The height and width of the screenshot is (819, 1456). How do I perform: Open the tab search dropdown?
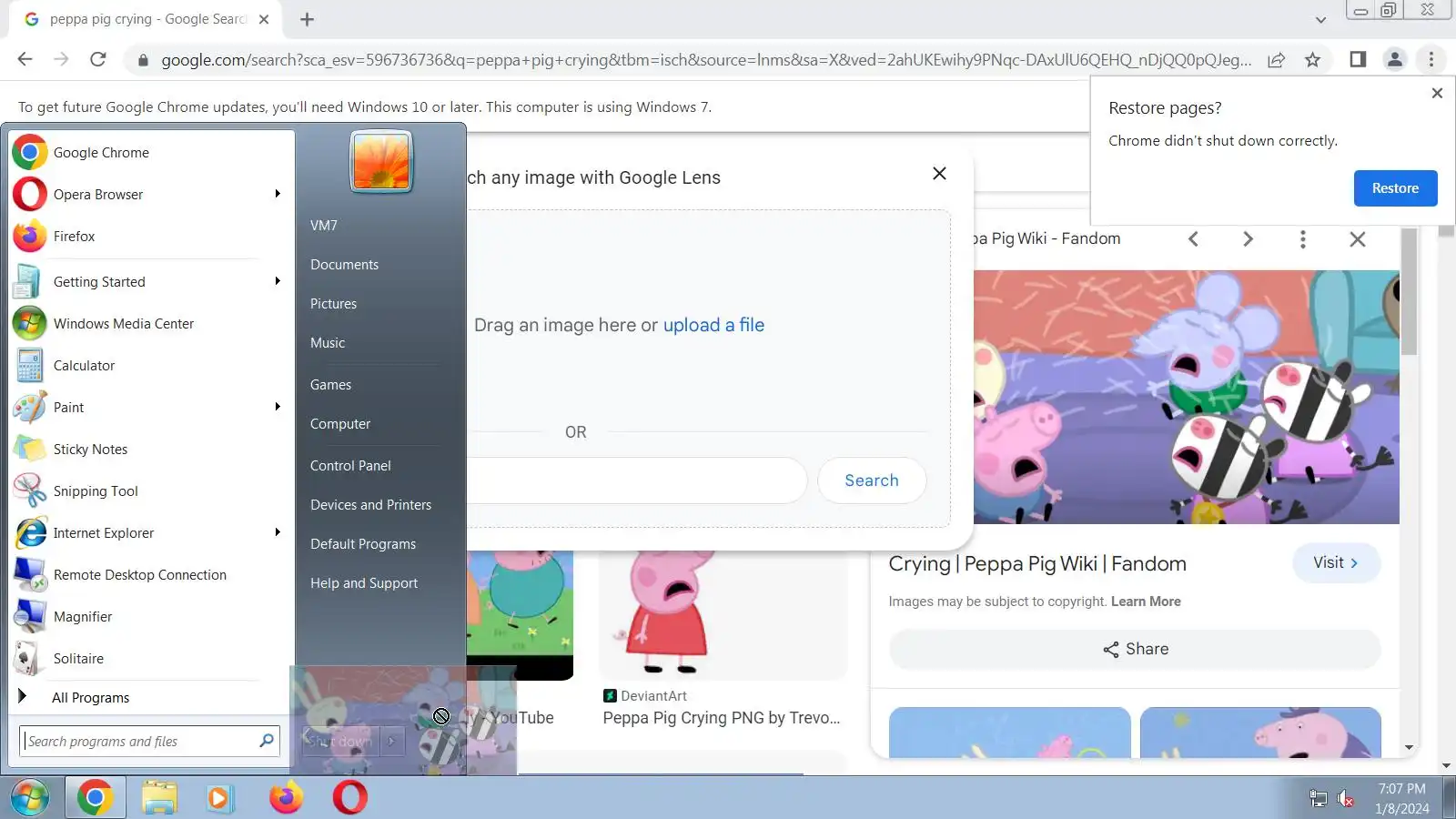(1320, 19)
